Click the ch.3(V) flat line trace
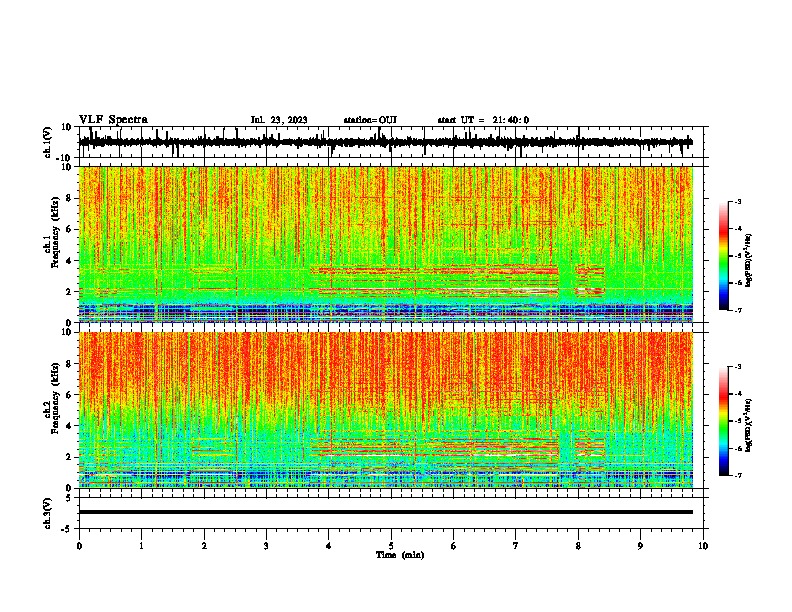Viewport: 792px width, 612px height. (x=386, y=512)
